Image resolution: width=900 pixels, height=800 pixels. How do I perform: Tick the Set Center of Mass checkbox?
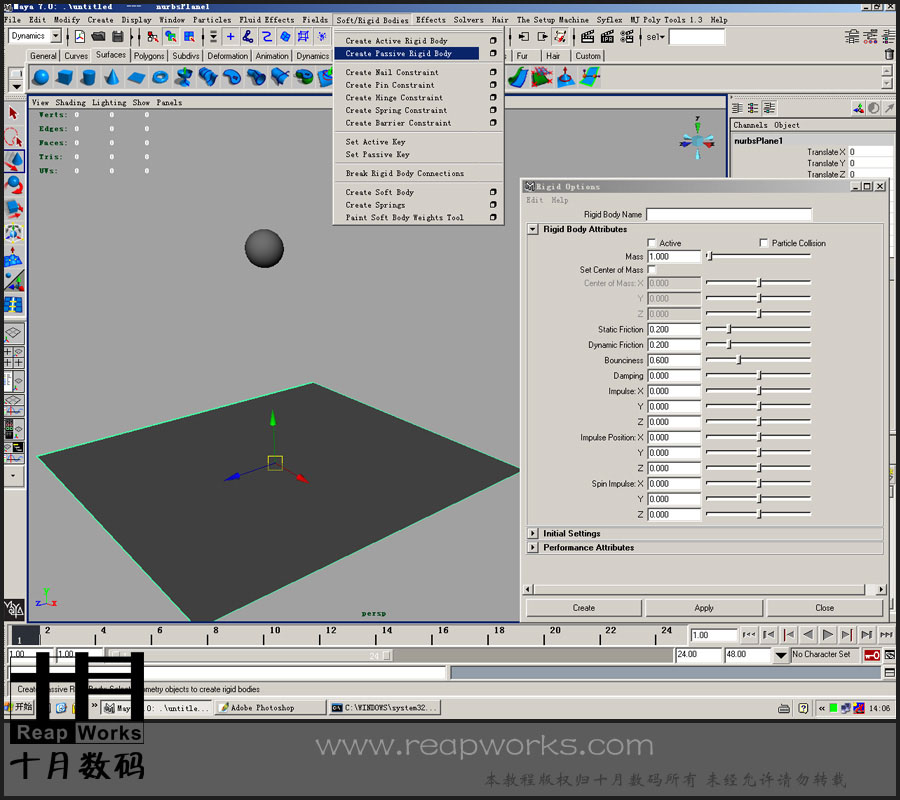point(651,269)
